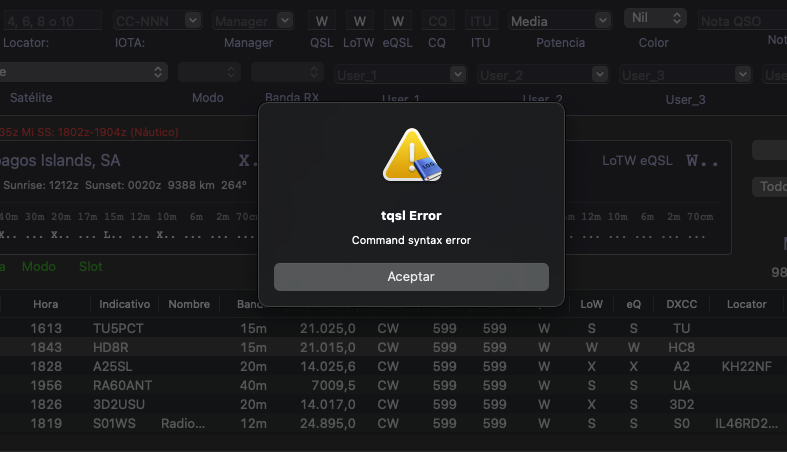
Task: Select the 3D2USU log entry
Action: 394,404
